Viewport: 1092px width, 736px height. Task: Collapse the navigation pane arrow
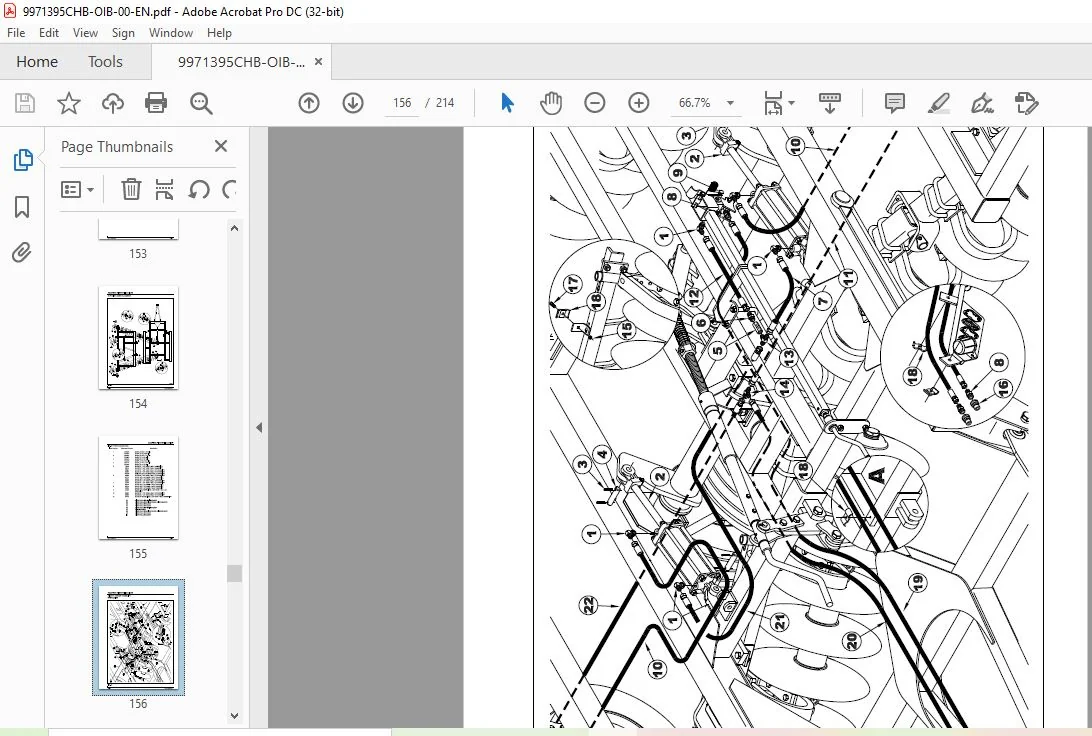pos(259,428)
